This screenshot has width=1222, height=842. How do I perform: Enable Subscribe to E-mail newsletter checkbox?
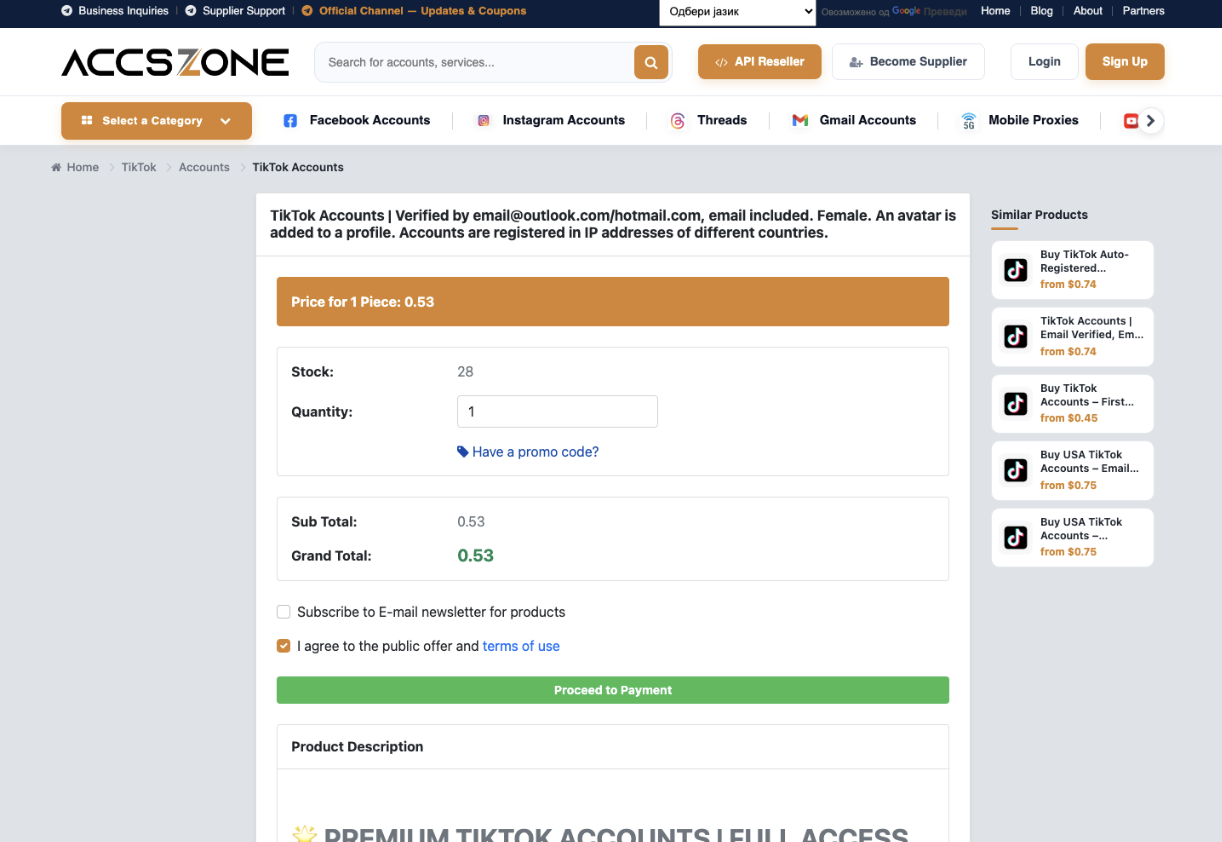pos(284,612)
